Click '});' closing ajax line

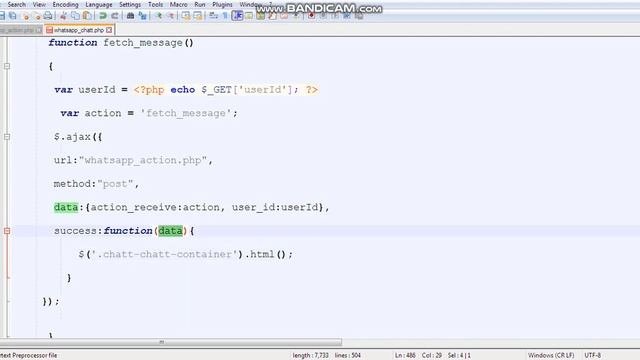click(51, 302)
